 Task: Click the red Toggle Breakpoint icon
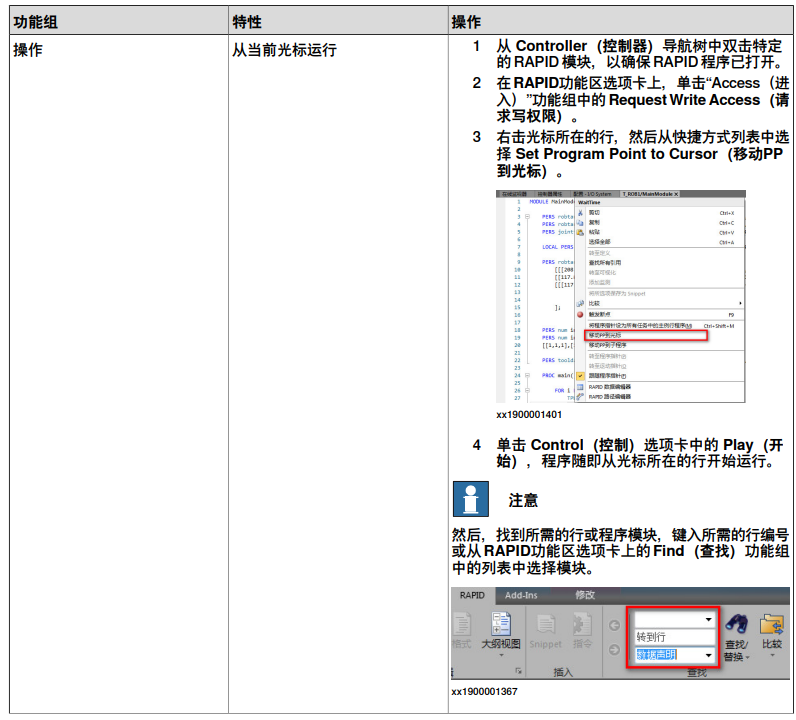(x=580, y=314)
